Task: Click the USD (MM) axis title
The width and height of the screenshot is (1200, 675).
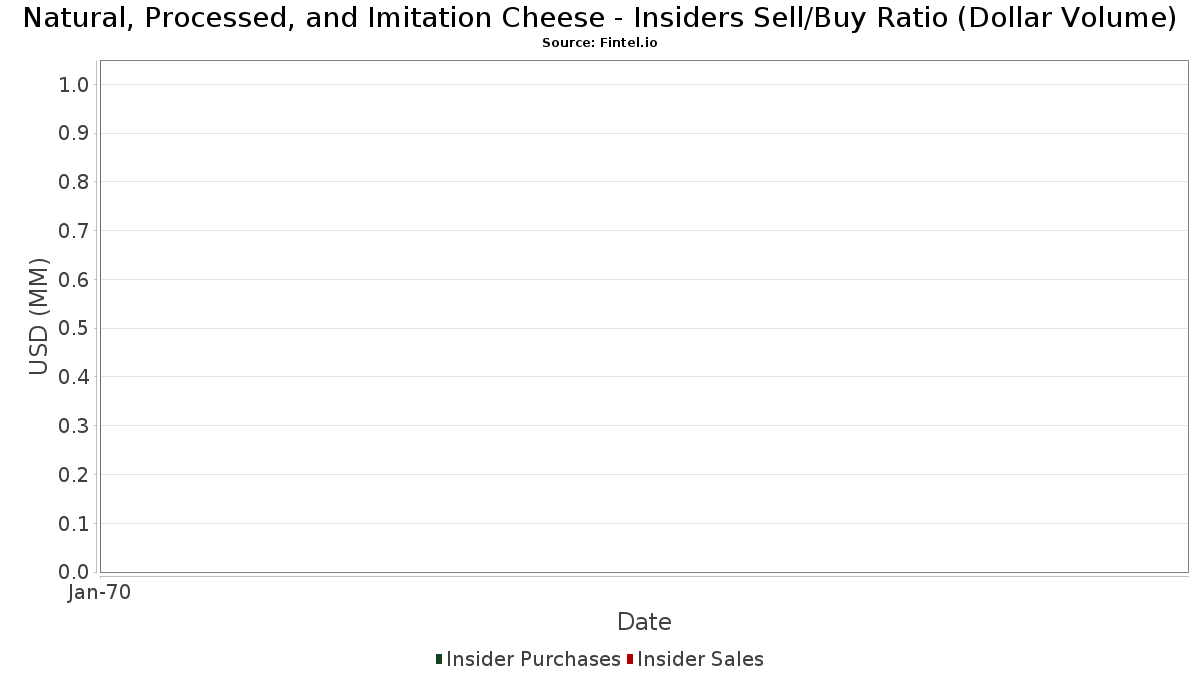Action: pyautogui.click(x=39, y=316)
